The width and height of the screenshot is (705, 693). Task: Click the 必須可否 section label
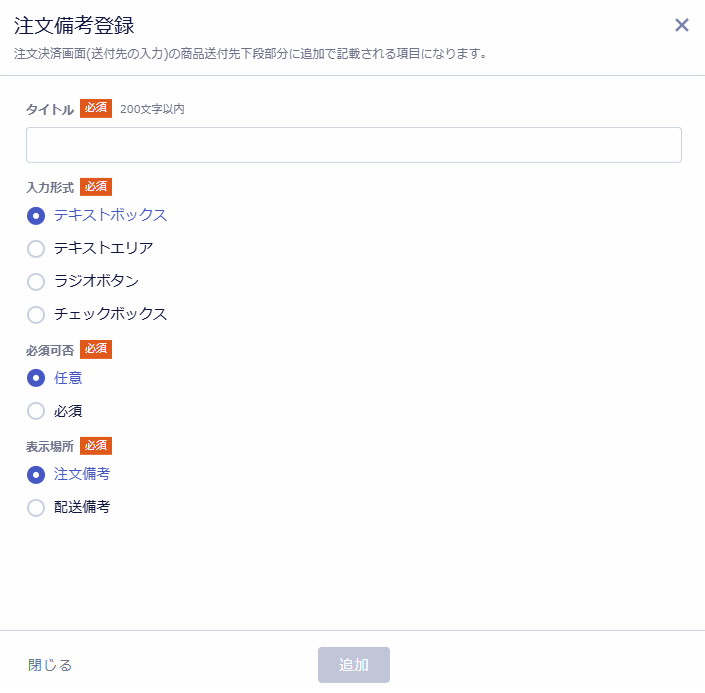(50, 350)
